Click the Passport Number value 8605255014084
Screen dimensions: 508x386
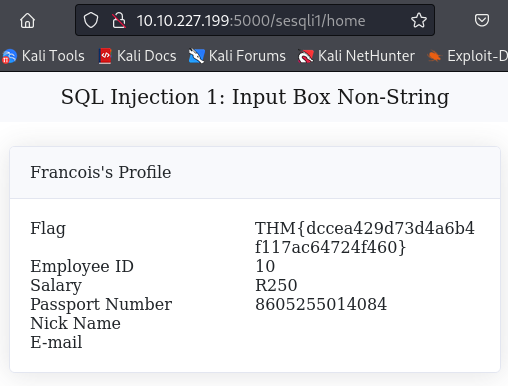(321, 304)
